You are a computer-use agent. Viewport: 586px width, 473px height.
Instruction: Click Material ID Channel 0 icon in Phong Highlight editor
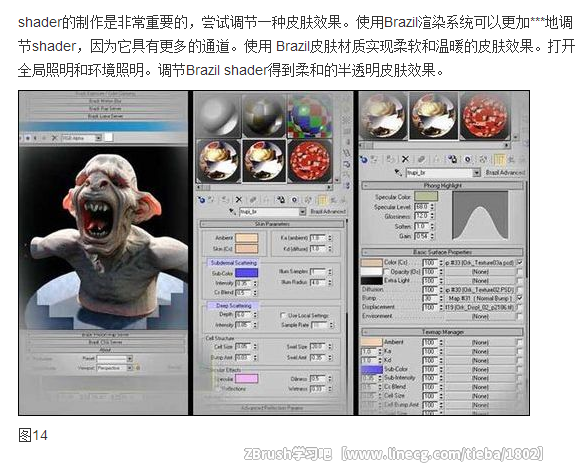[468, 160]
